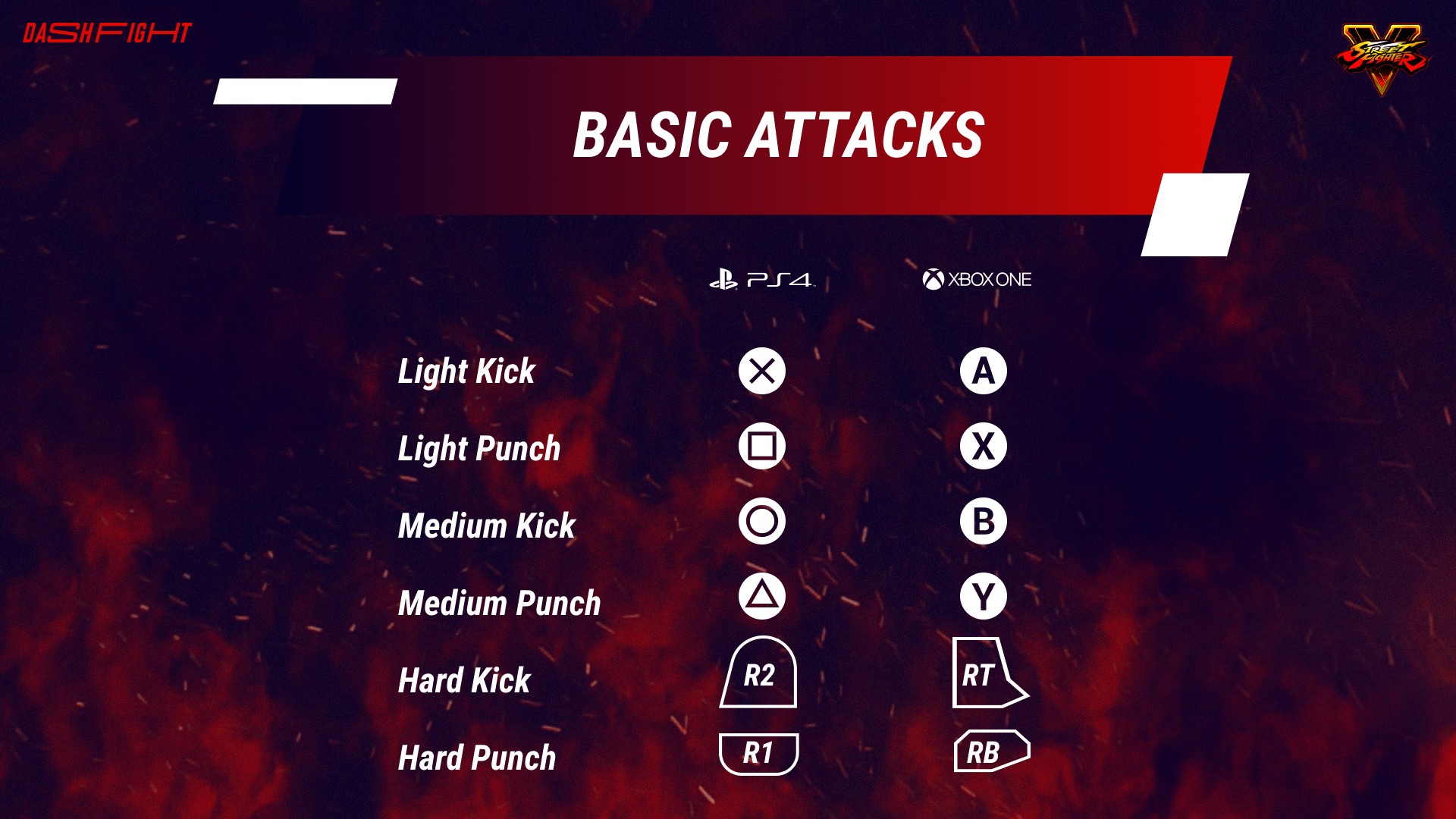Click the Xbox One A button for Light Kick
Screen dimensions: 1456x819
pyautogui.click(x=980, y=371)
